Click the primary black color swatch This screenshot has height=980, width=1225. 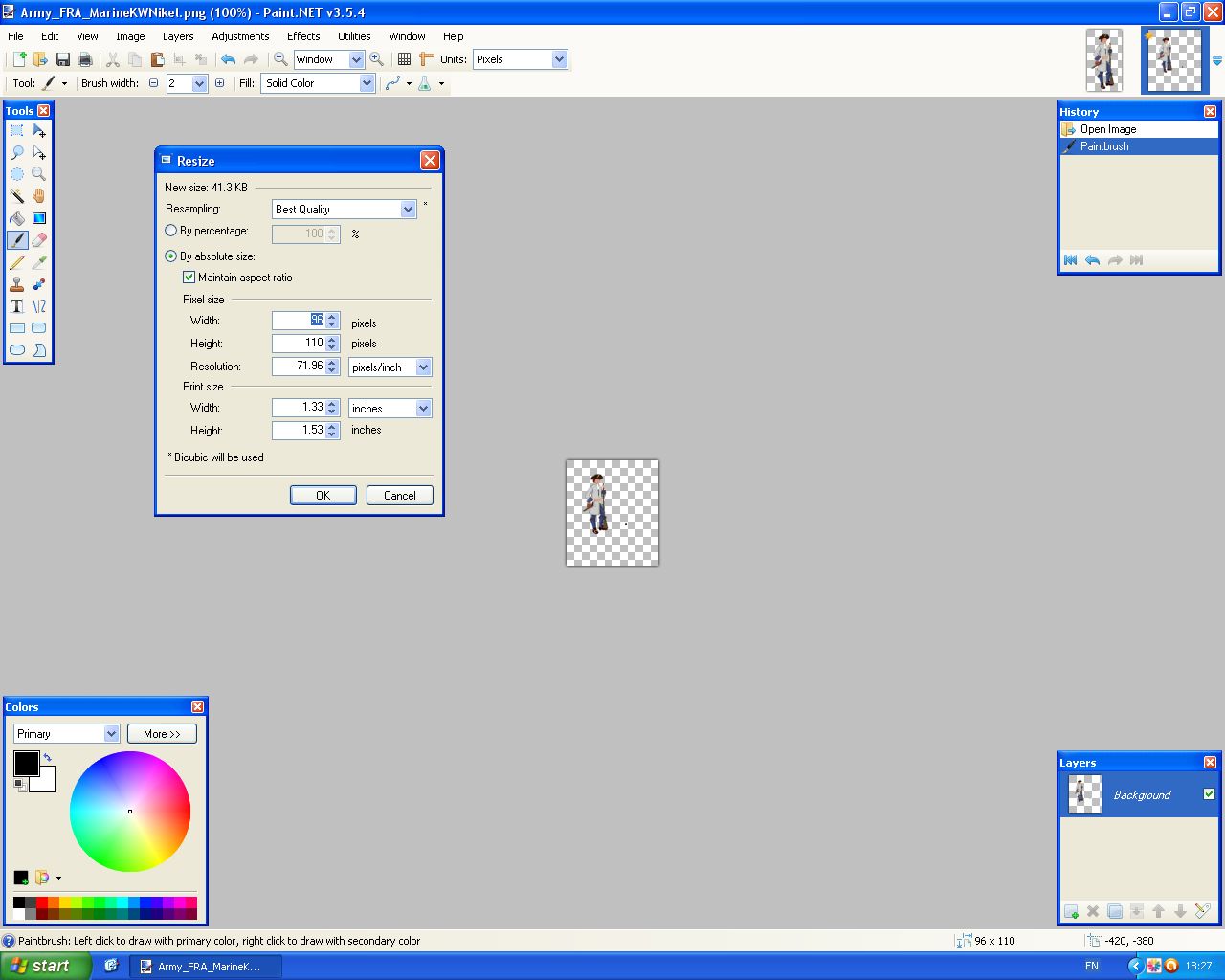coord(25,763)
